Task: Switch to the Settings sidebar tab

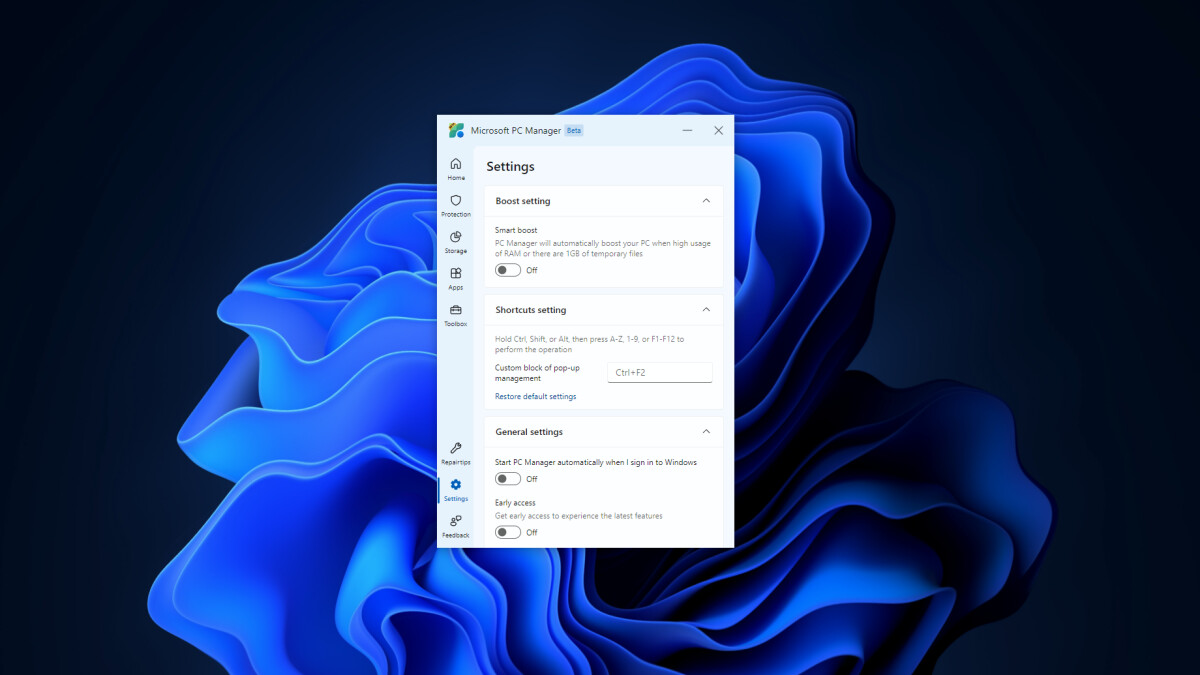Action: click(x=455, y=490)
